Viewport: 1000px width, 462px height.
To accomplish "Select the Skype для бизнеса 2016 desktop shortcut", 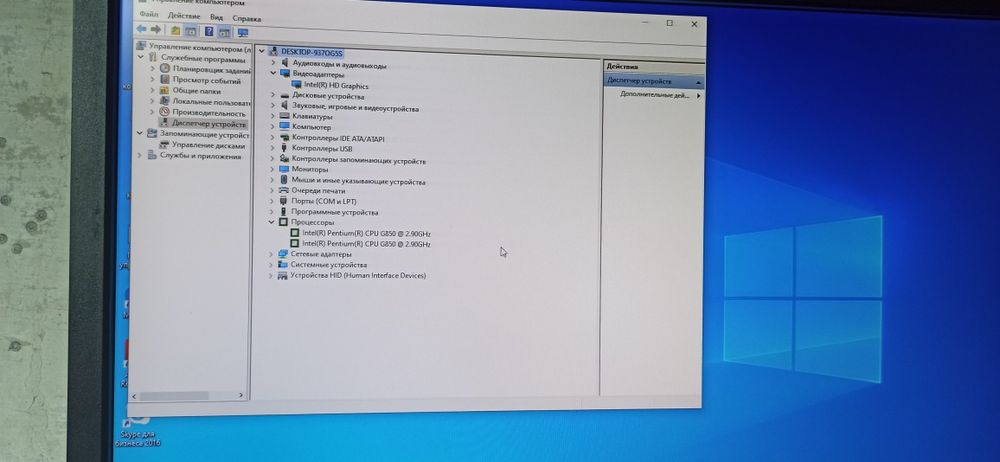I will pos(138,430).
